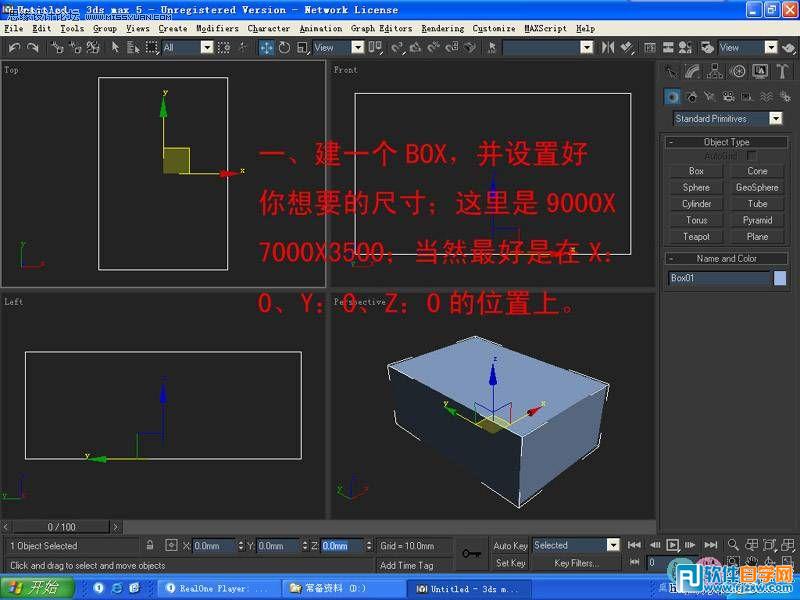Toggle Set Key mode
Screen dimensions: 800x600
[512, 562]
